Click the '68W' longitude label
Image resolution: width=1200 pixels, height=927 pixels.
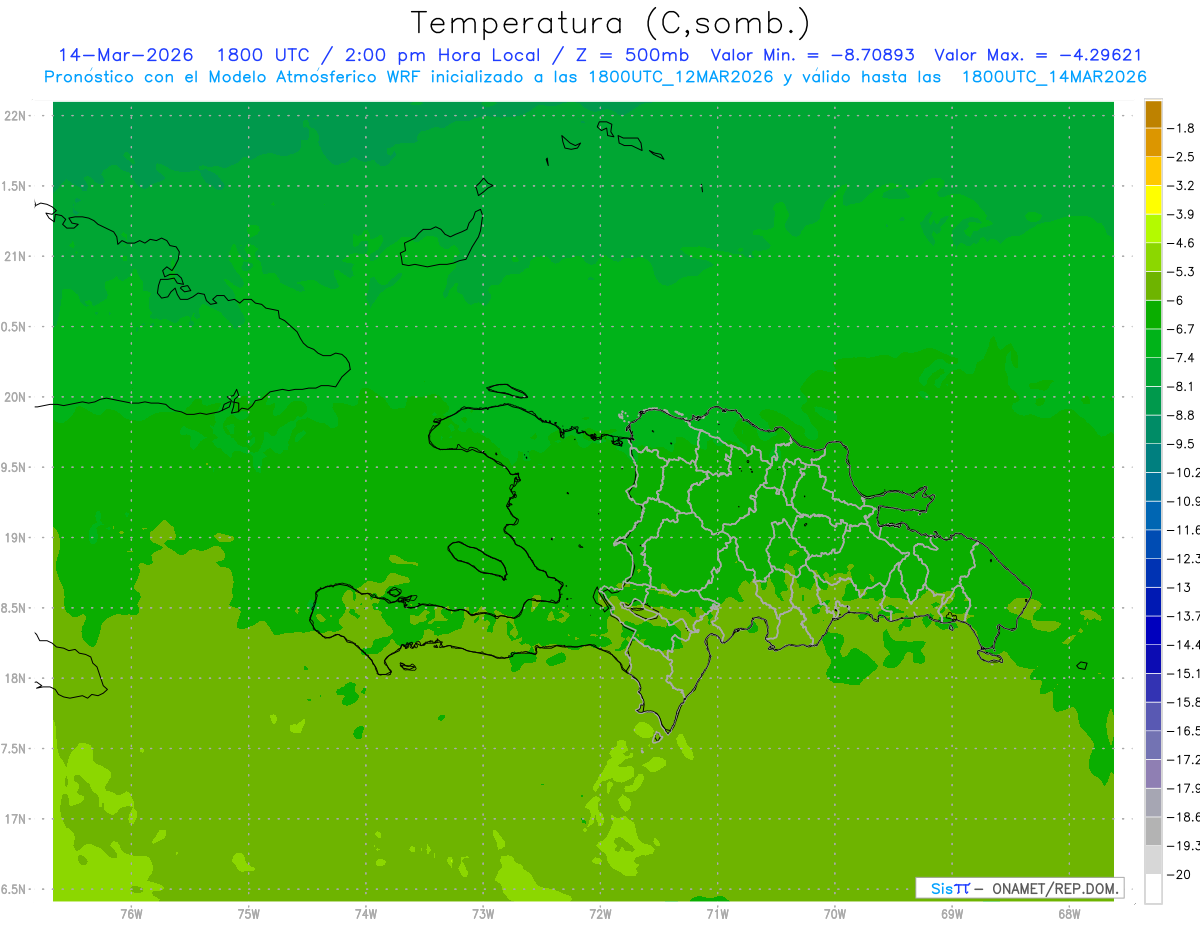1069,914
